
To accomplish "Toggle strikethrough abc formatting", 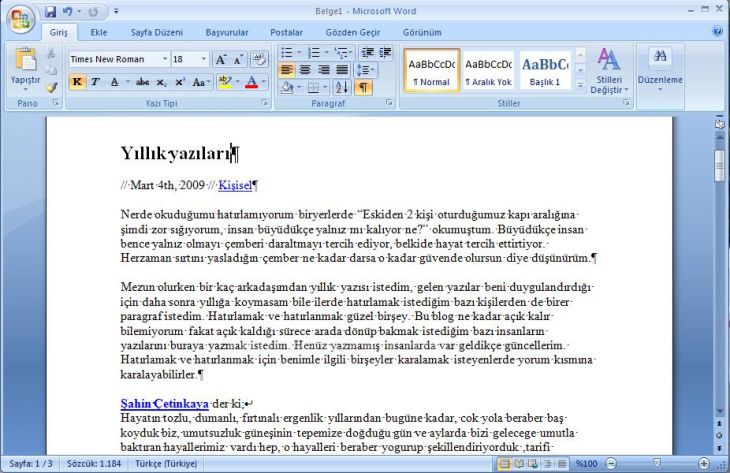I will click(142, 82).
